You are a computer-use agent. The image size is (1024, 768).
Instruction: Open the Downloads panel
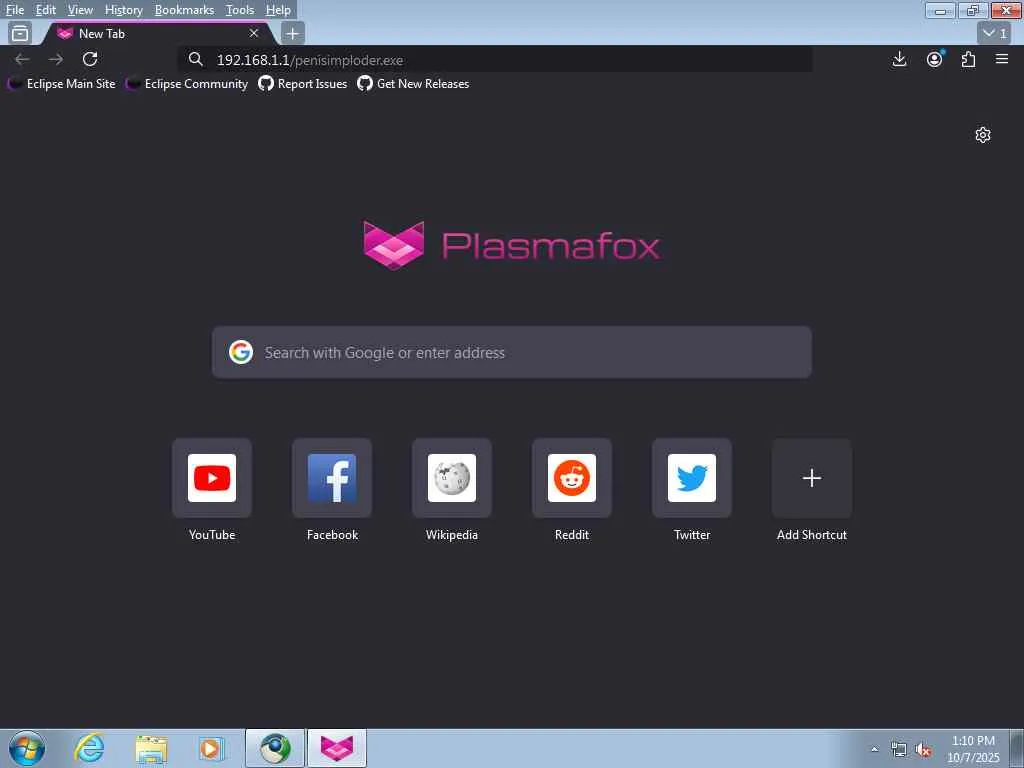pyautogui.click(x=899, y=59)
